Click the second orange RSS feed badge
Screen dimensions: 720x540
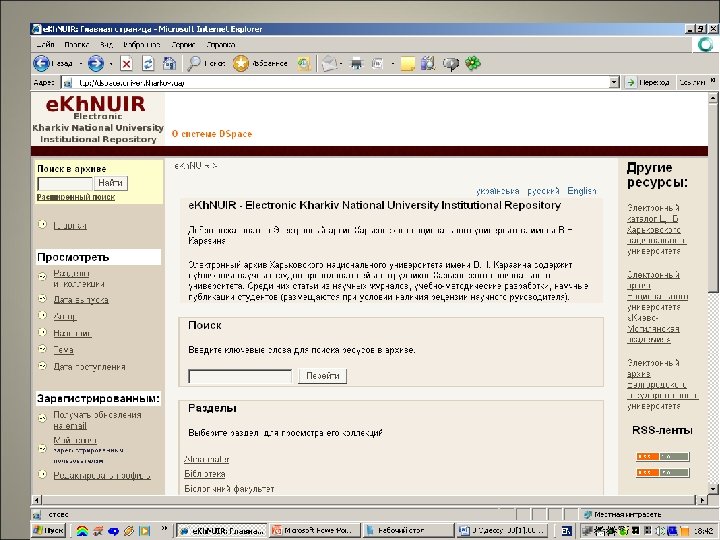coord(663,472)
